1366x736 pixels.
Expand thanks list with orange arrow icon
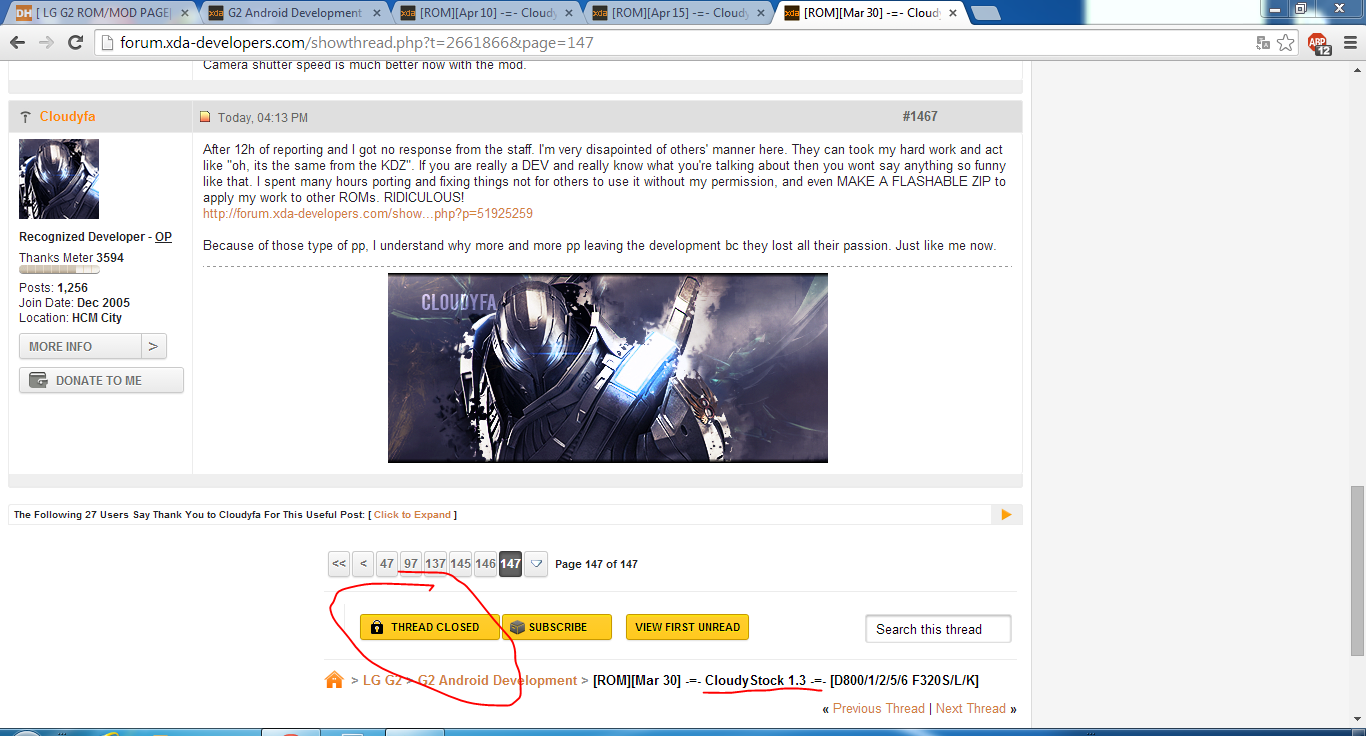[x=1005, y=515]
